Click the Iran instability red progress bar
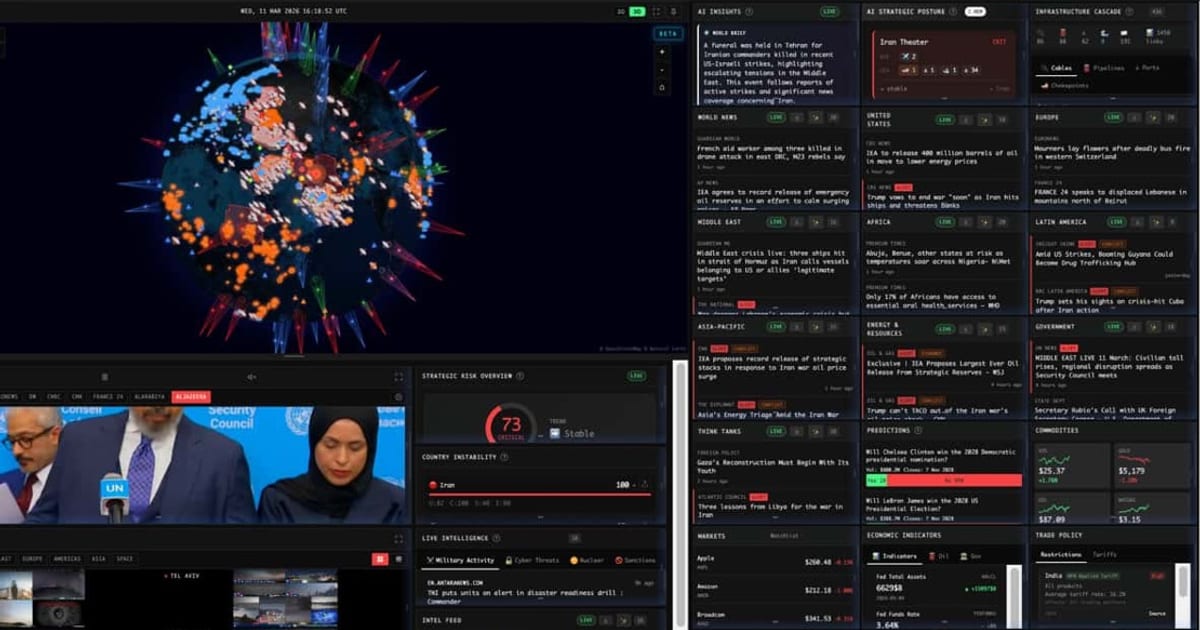This screenshot has height=630, width=1200. [540, 494]
